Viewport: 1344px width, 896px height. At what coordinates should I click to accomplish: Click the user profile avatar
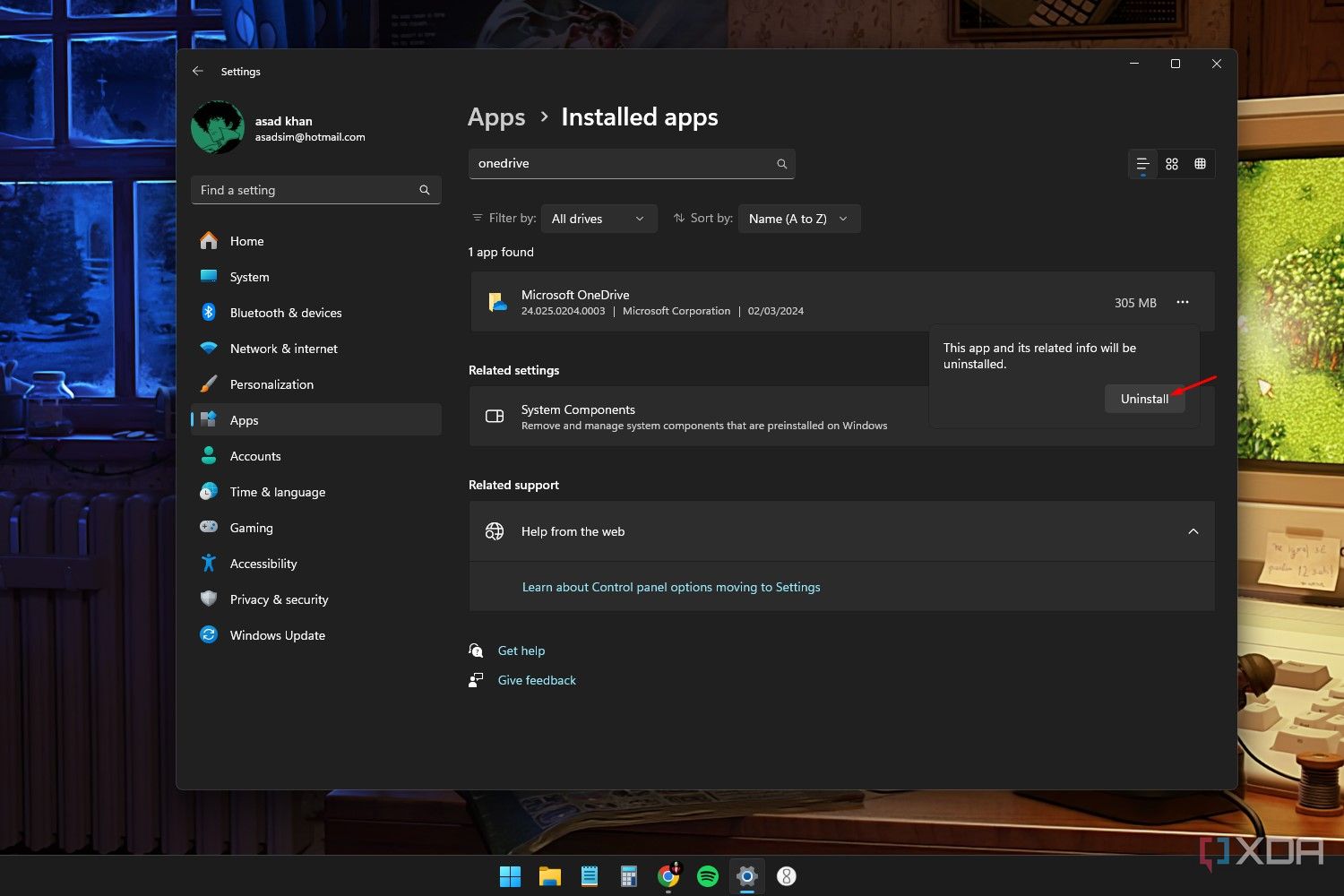tap(218, 127)
